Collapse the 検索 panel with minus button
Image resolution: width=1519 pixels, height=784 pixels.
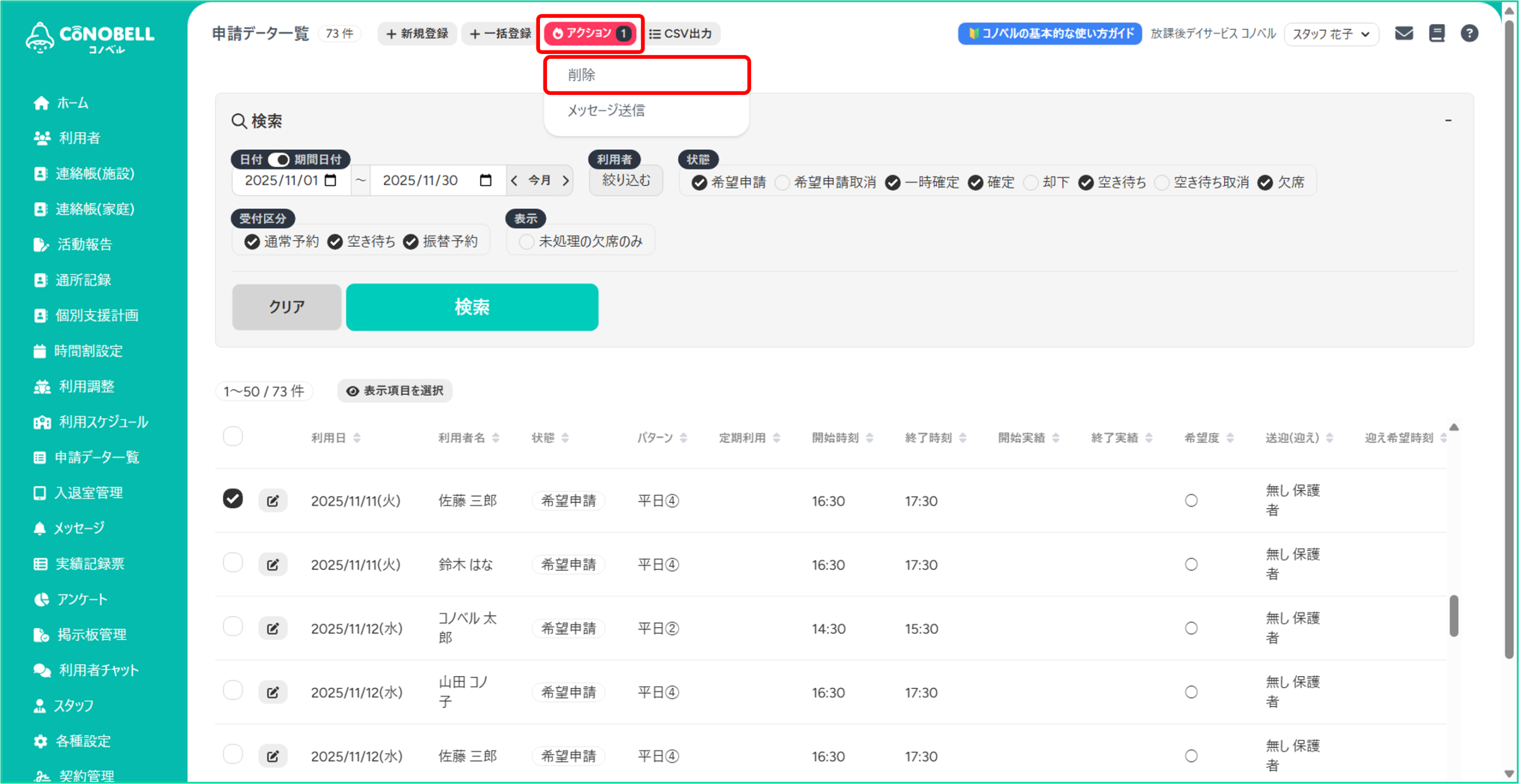pyautogui.click(x=1448, y=120)
